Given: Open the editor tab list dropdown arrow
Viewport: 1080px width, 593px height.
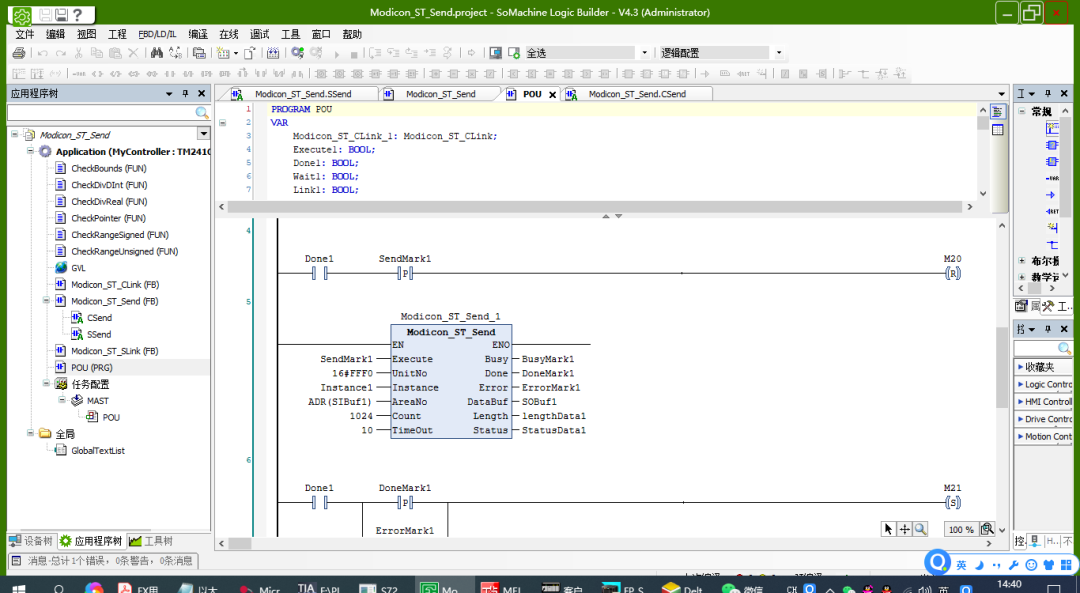Looking at the screenshot, I should [x=1001, y=94].
